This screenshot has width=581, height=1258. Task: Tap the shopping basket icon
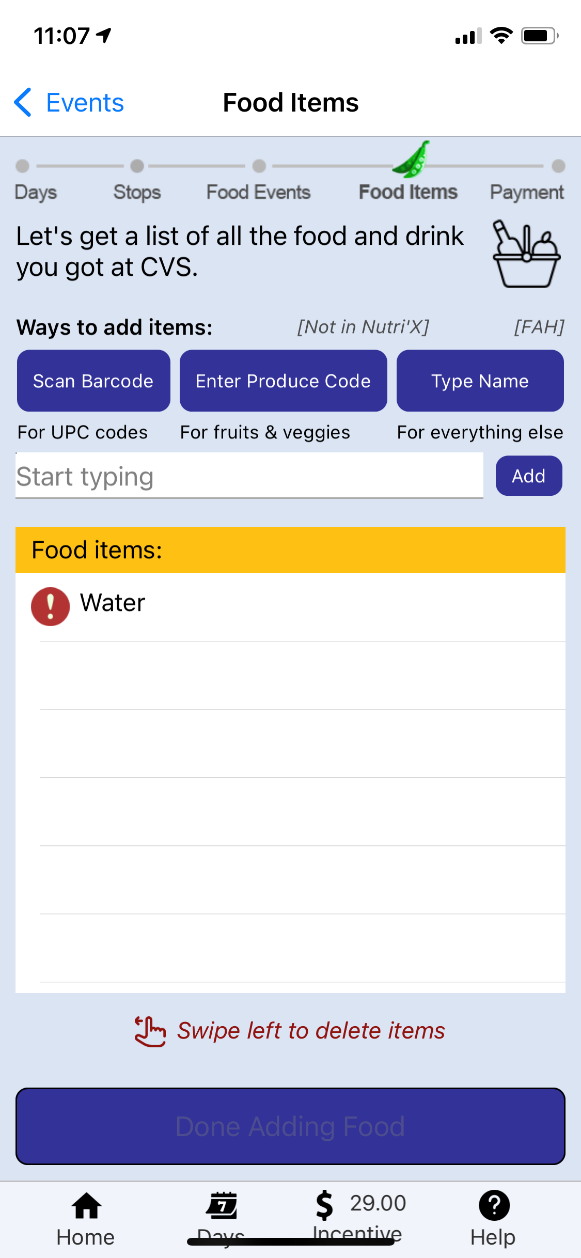point(527,254)
